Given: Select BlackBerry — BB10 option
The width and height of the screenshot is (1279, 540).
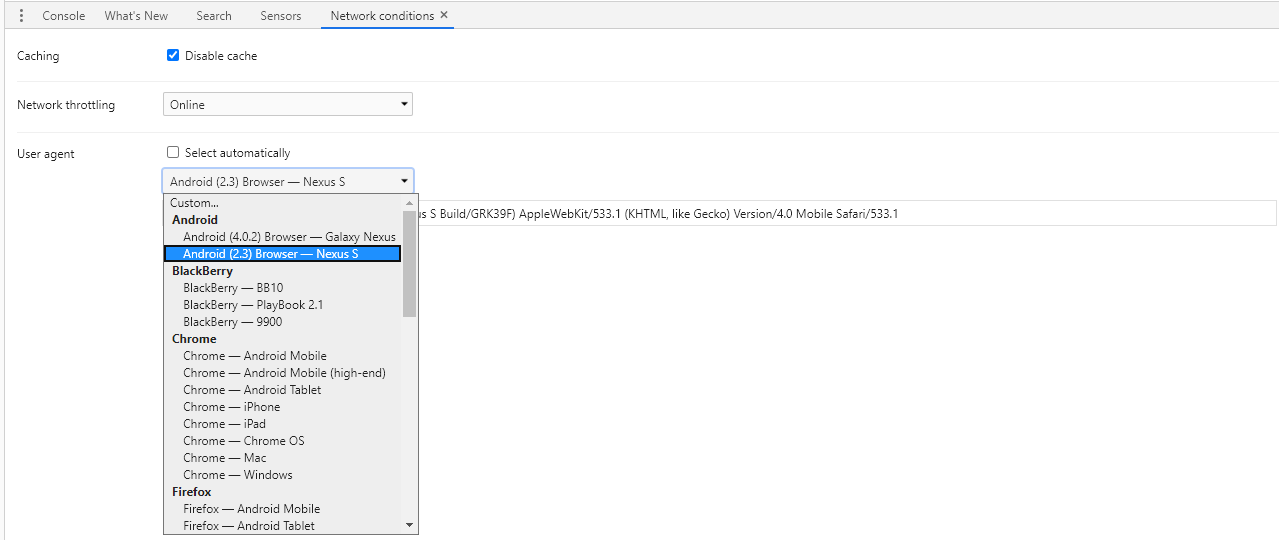Looking at the screenshot, I should tap(283, 288).
